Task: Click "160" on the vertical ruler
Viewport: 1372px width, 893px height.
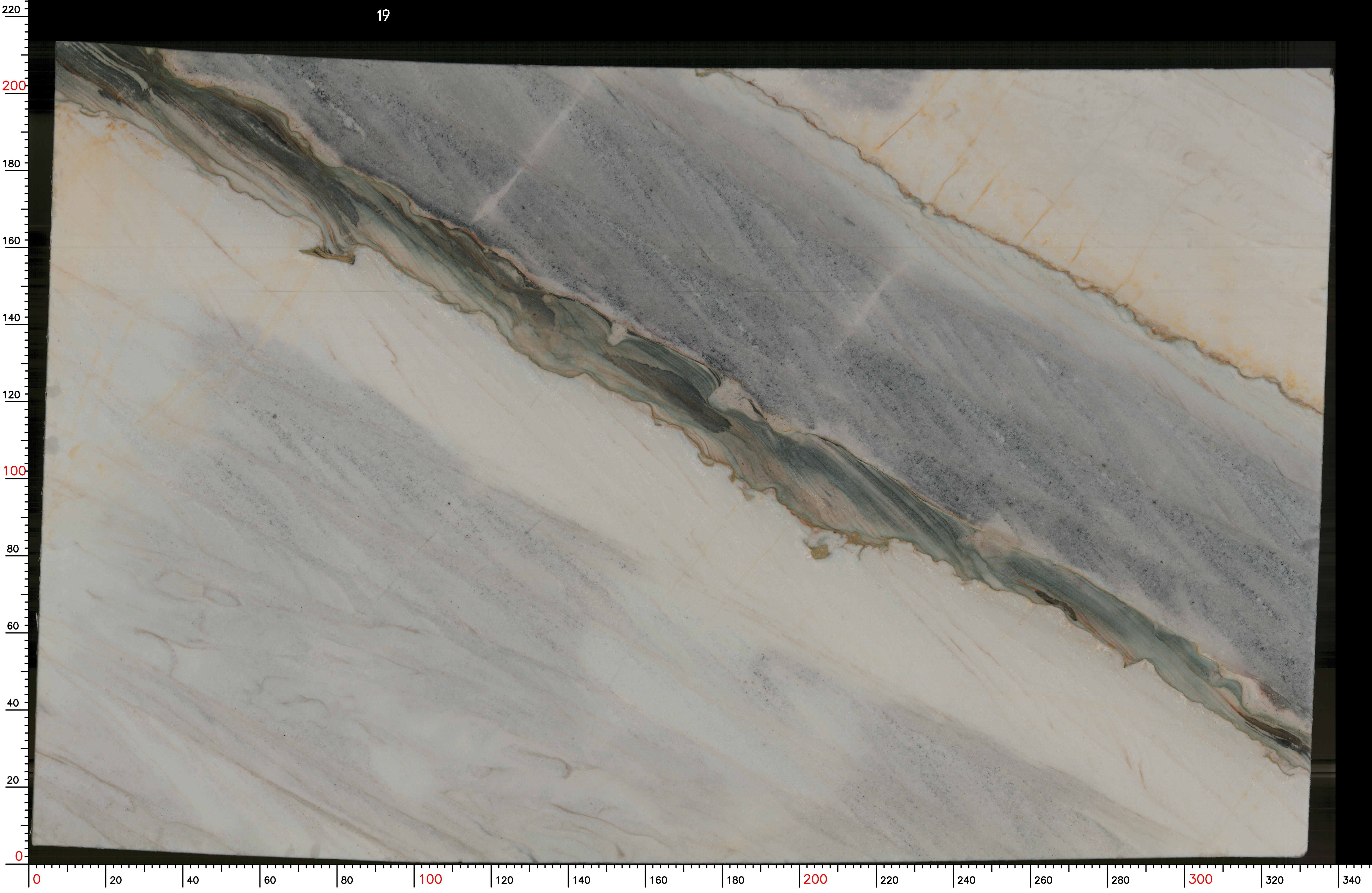Action: (x=12, y=241)
